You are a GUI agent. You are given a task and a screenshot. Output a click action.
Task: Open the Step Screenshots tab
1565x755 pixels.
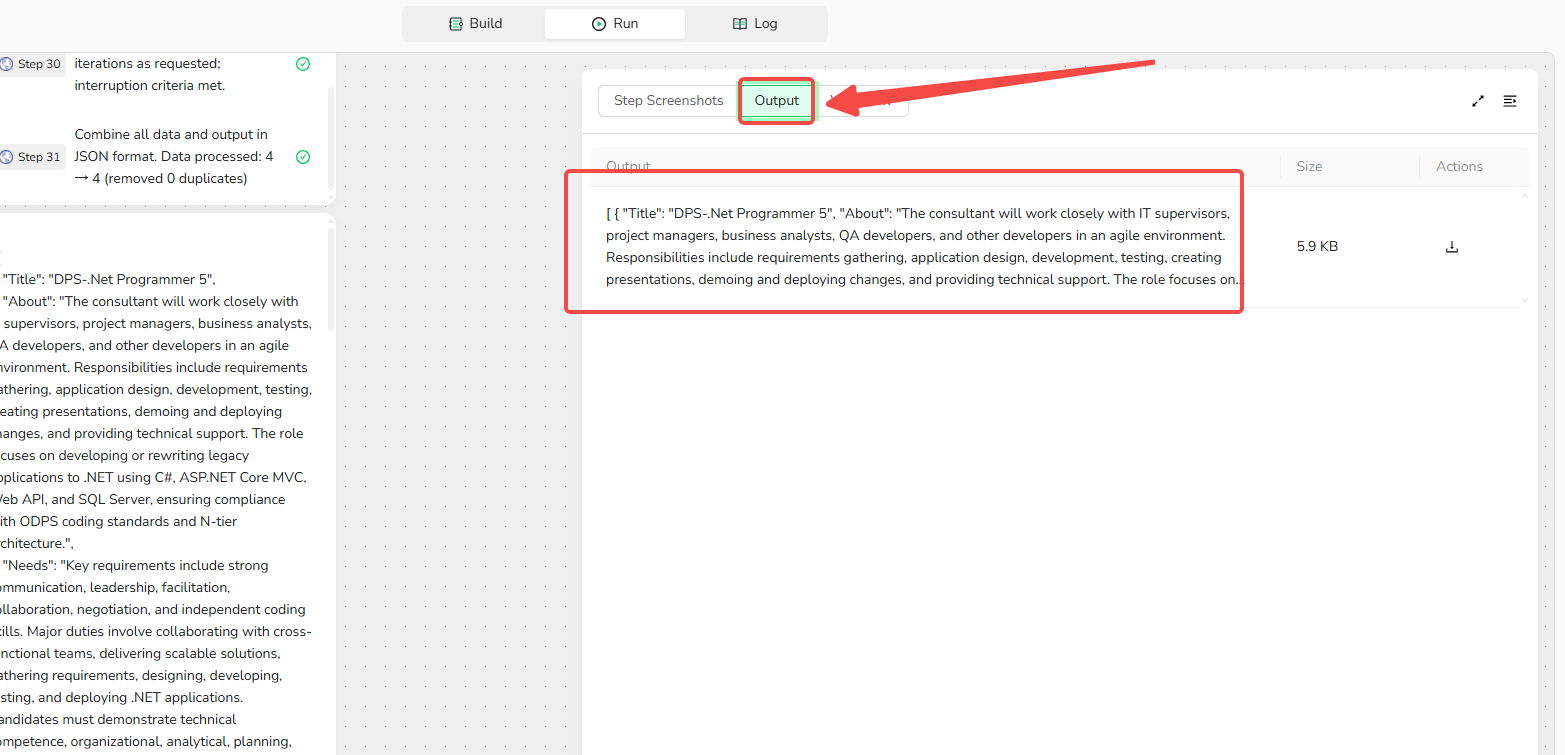pyautogui.click(x=668, y=101)
